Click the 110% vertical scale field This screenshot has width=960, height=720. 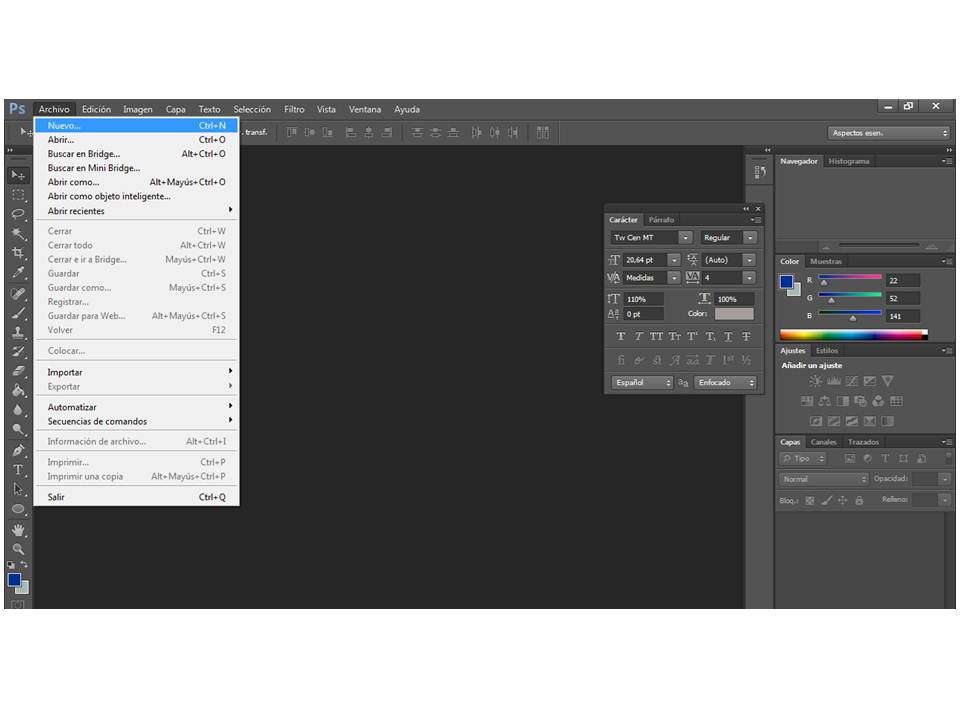643,299
